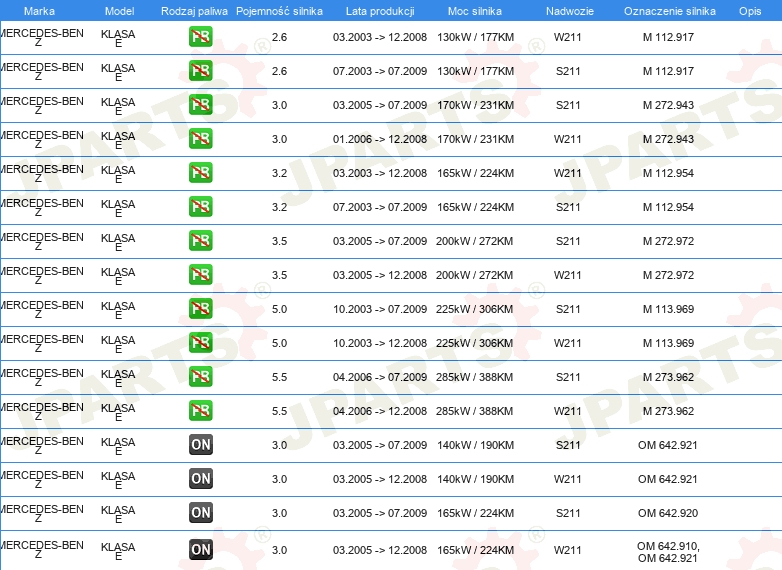This screenshot has height=570, width=782.
Task: Click M 112.917 in the W211 row
Action: pyautogui.click(x=668, y=37)
